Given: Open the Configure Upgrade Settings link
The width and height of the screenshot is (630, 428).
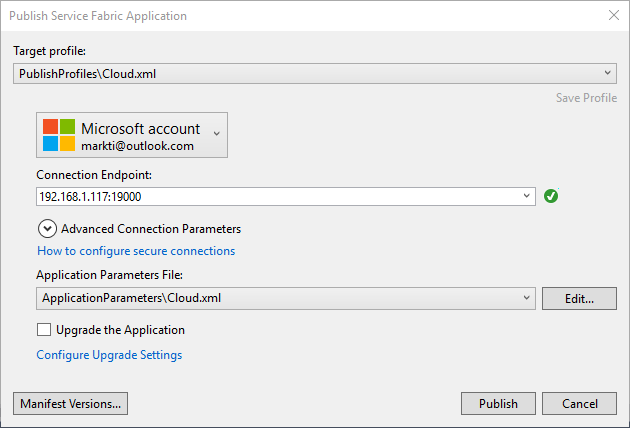Looking at the screenshot, I should point(109,355).
